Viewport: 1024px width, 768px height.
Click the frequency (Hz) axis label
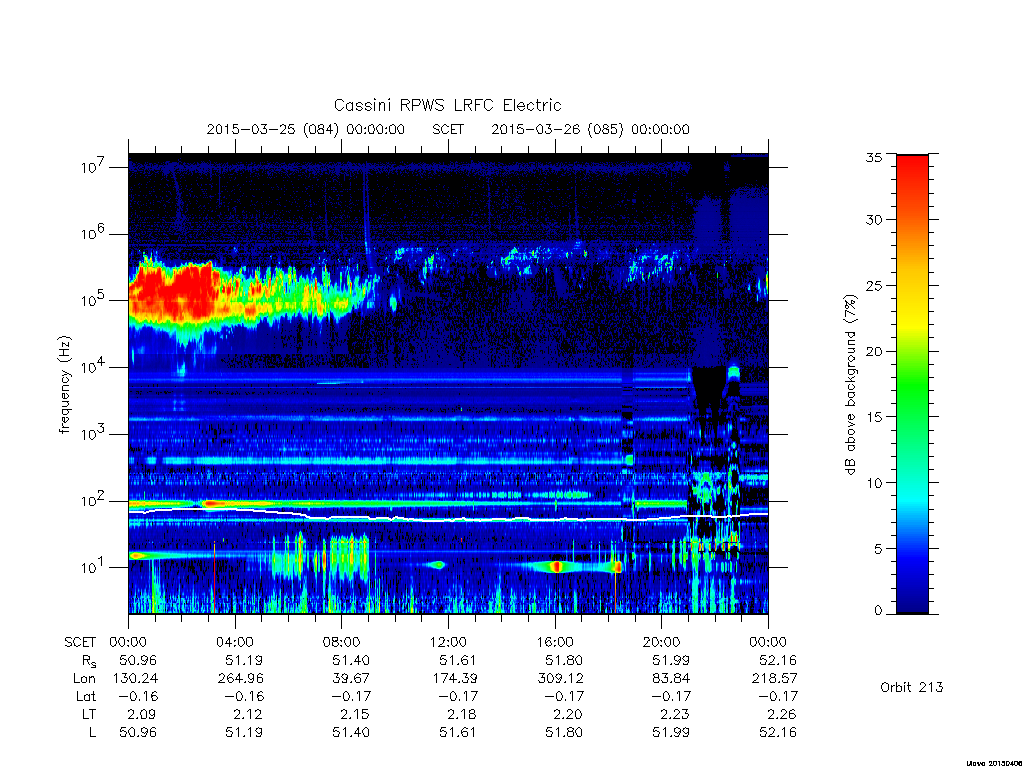[x=64, y=384]
